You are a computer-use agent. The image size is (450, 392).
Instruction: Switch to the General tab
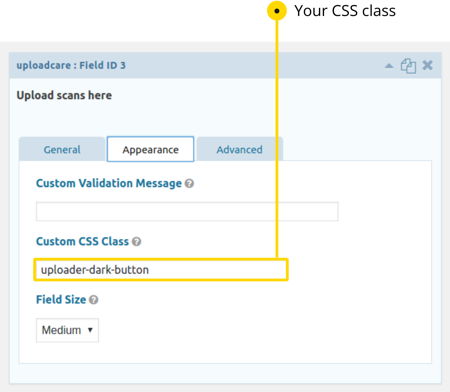click(62, 149)
